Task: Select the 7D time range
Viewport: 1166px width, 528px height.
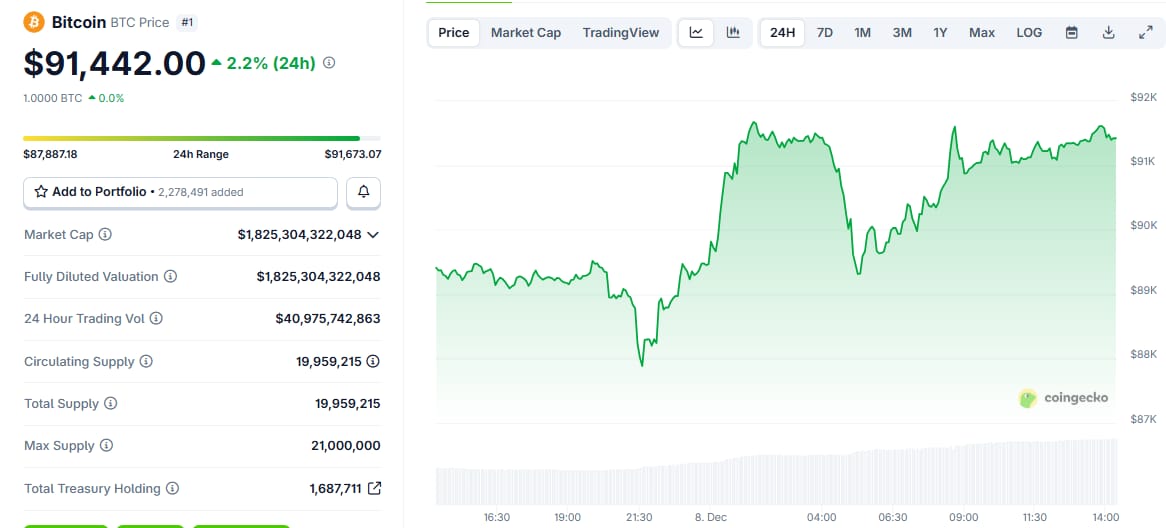Action: [x=824, y=33]
